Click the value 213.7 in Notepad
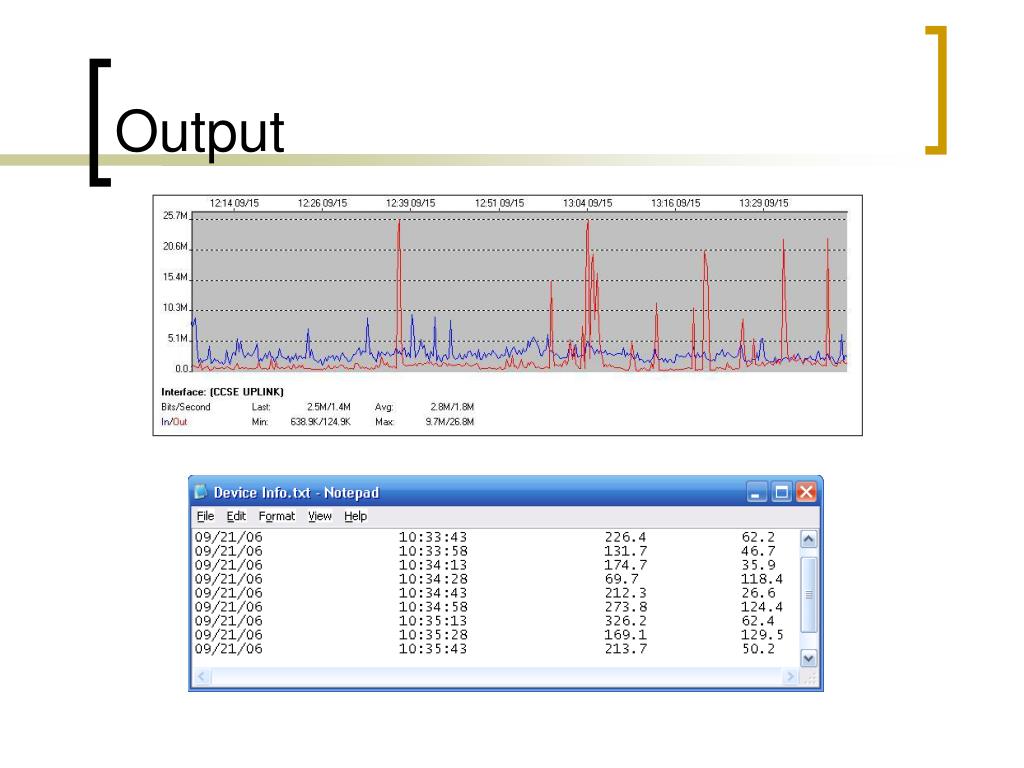 coord(625,648)
